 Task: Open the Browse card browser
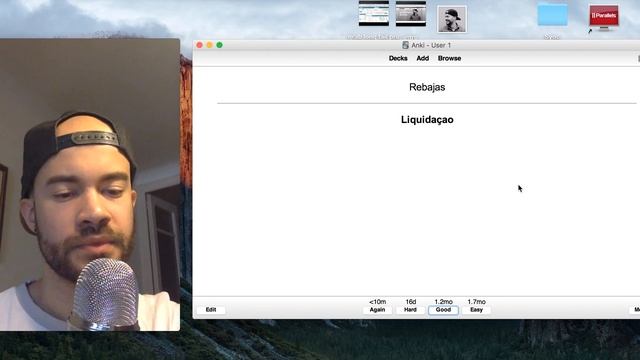449,58
